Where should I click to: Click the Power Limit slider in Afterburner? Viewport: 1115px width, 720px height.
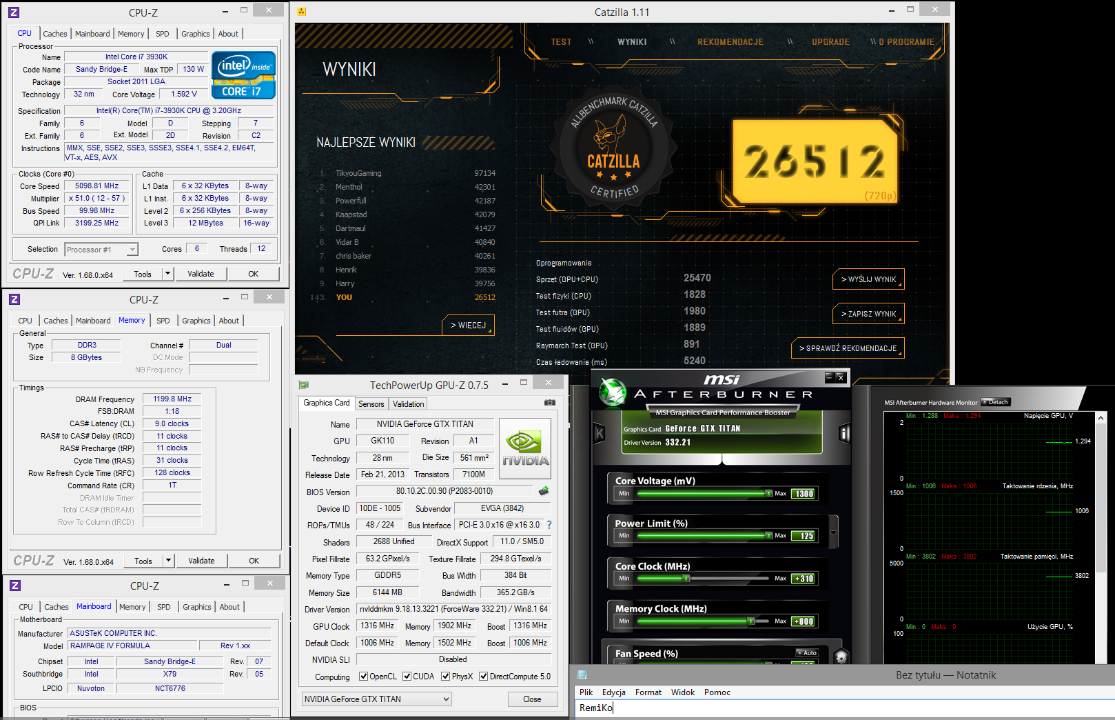(x=703, y=536)
